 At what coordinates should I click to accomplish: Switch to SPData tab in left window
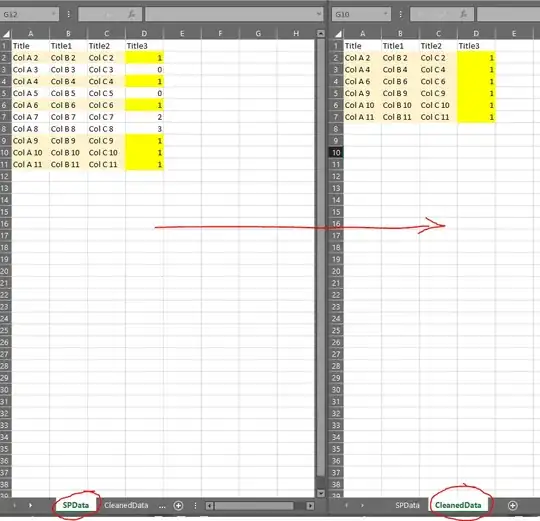[76, 505]
